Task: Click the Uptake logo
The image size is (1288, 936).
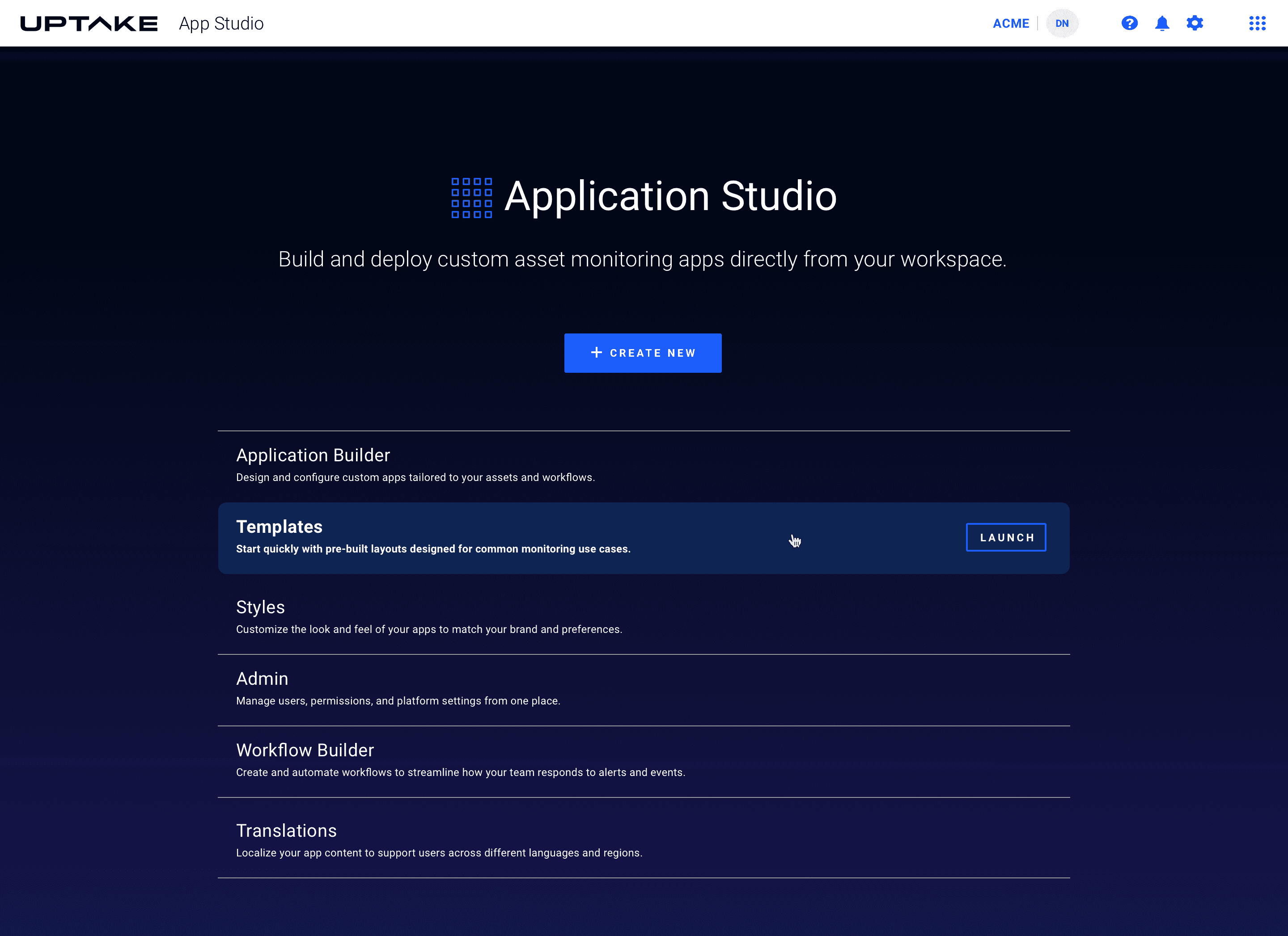Action: pos(89,23)
